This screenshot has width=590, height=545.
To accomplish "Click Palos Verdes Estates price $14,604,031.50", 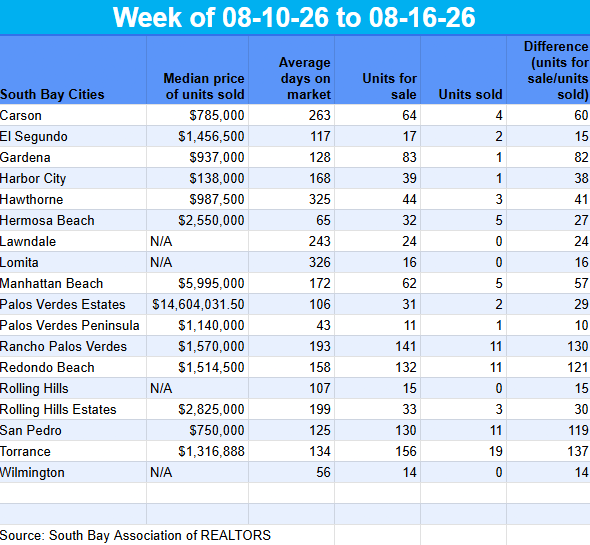I will [198, 304].
